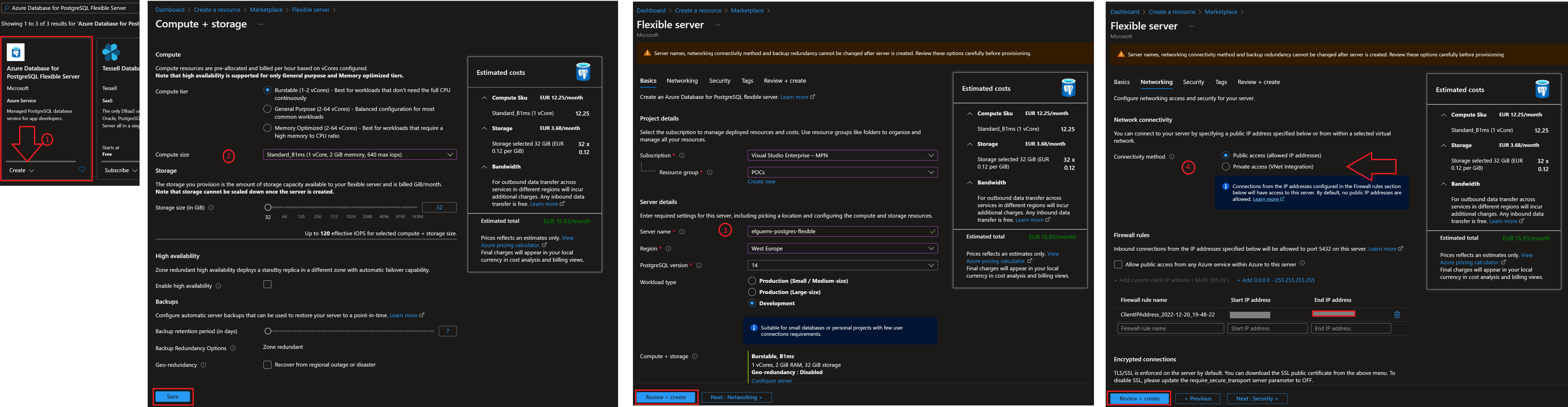Collapse Compute Sku on Compute + storage page
Screen dimensions: 1568x407
click(484, 98)
